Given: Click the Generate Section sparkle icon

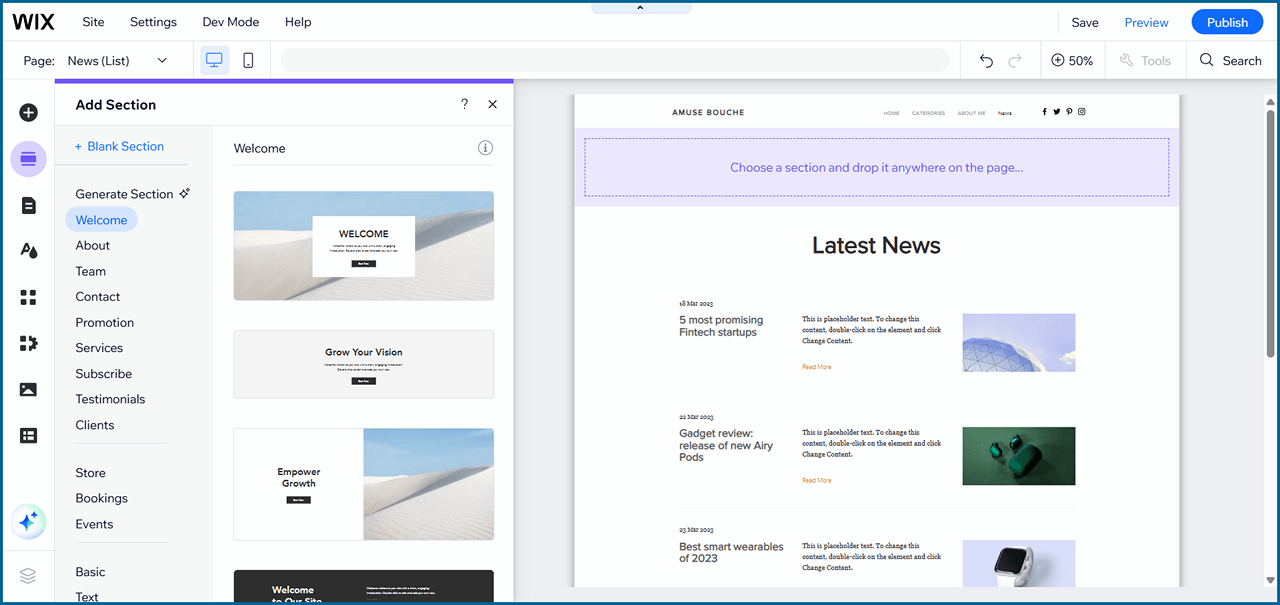Looking at the screenshot, I should 184,193.
